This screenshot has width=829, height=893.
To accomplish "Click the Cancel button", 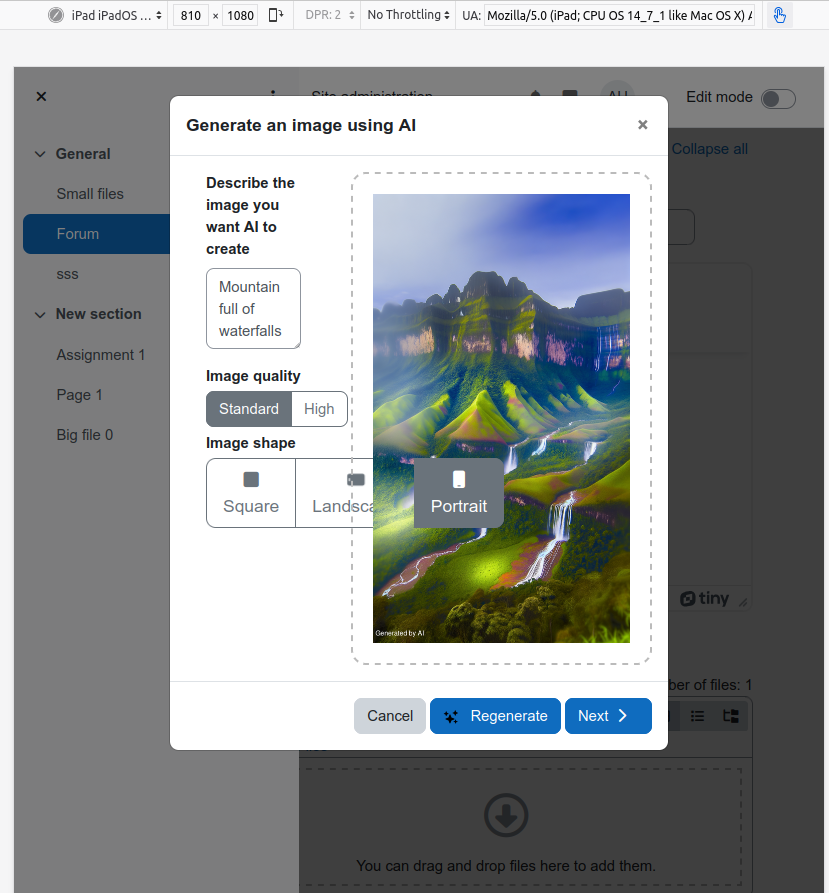I will tap(390, 716).
